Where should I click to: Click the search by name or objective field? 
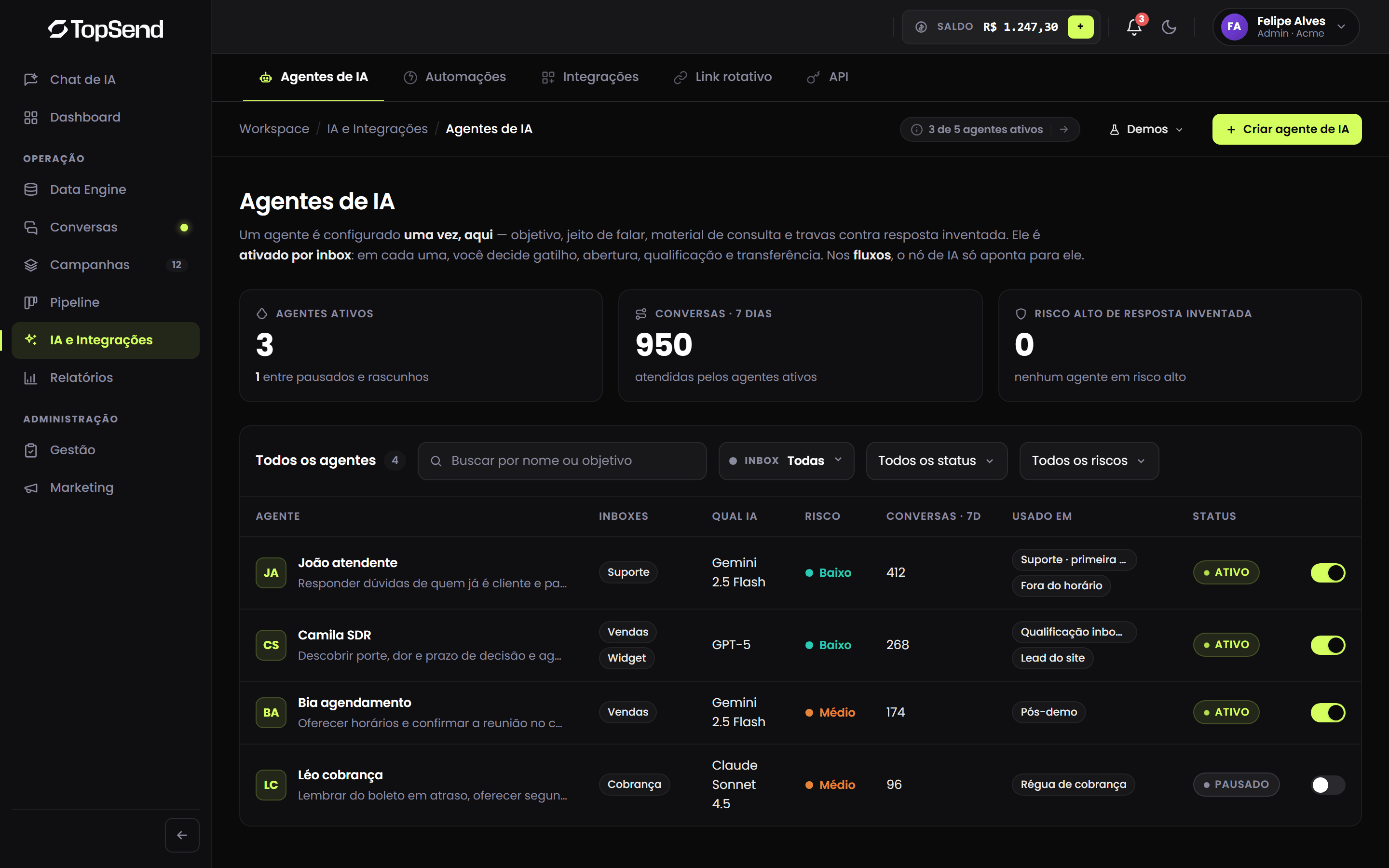(562, 461)
